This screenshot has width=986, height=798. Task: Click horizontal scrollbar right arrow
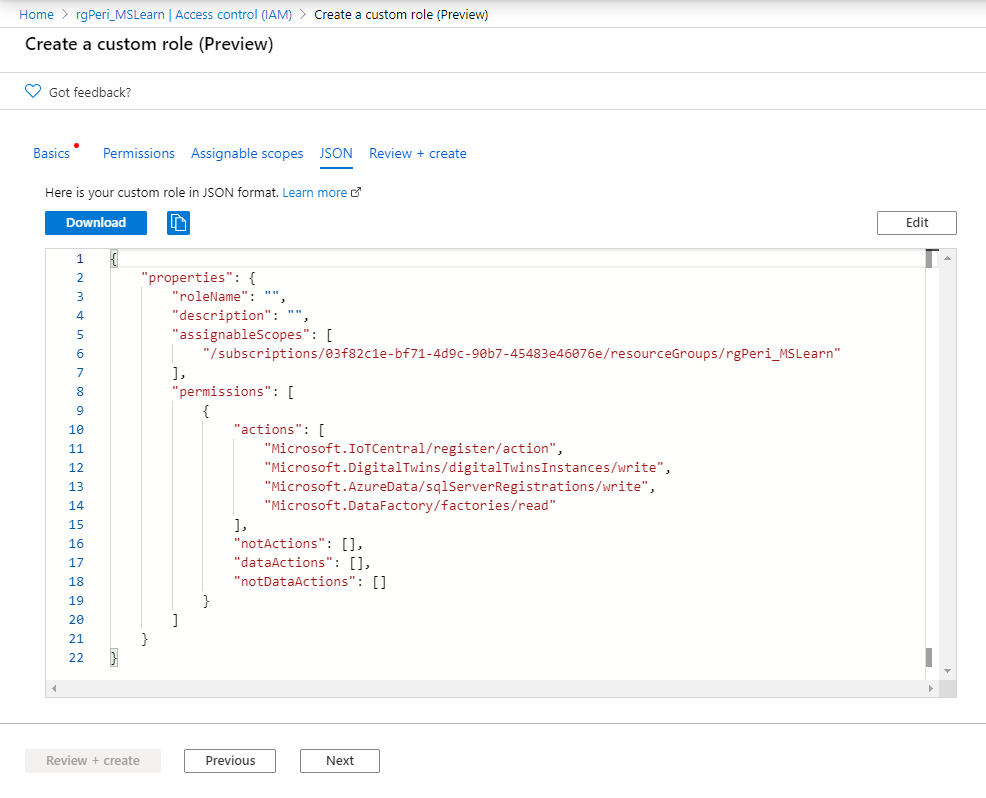931,689
